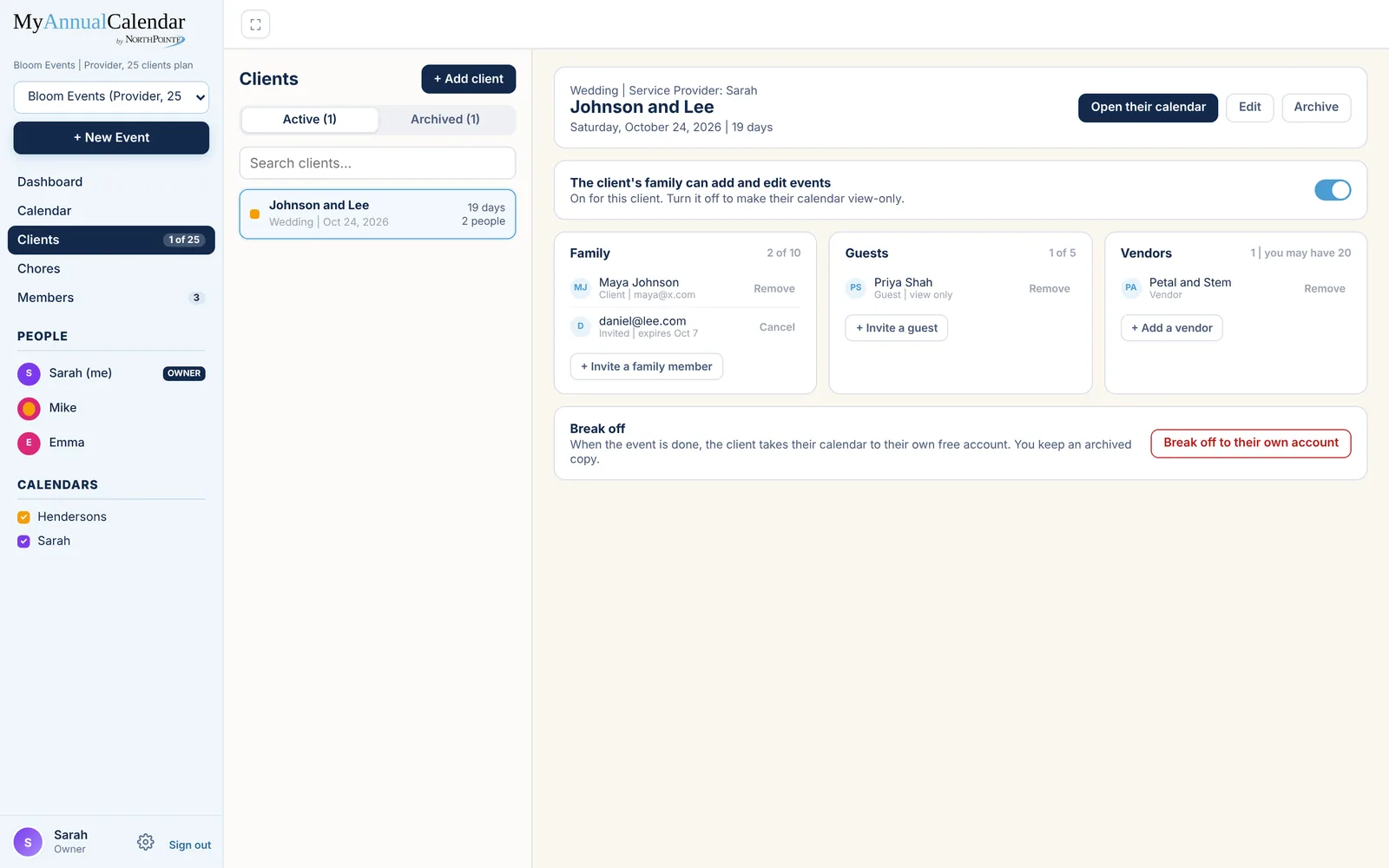The image size is (1389, 868).
Task: Archive the Johnson and Lee client
Action: 1316,108
